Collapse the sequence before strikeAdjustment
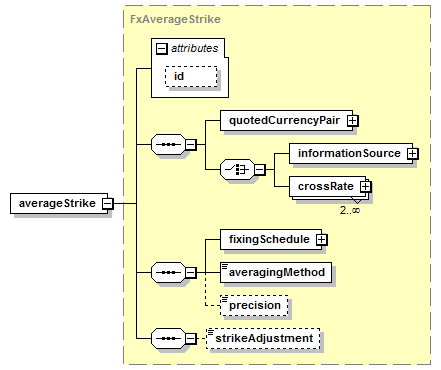This screenshot has height=370, width=441. point(190,339)
